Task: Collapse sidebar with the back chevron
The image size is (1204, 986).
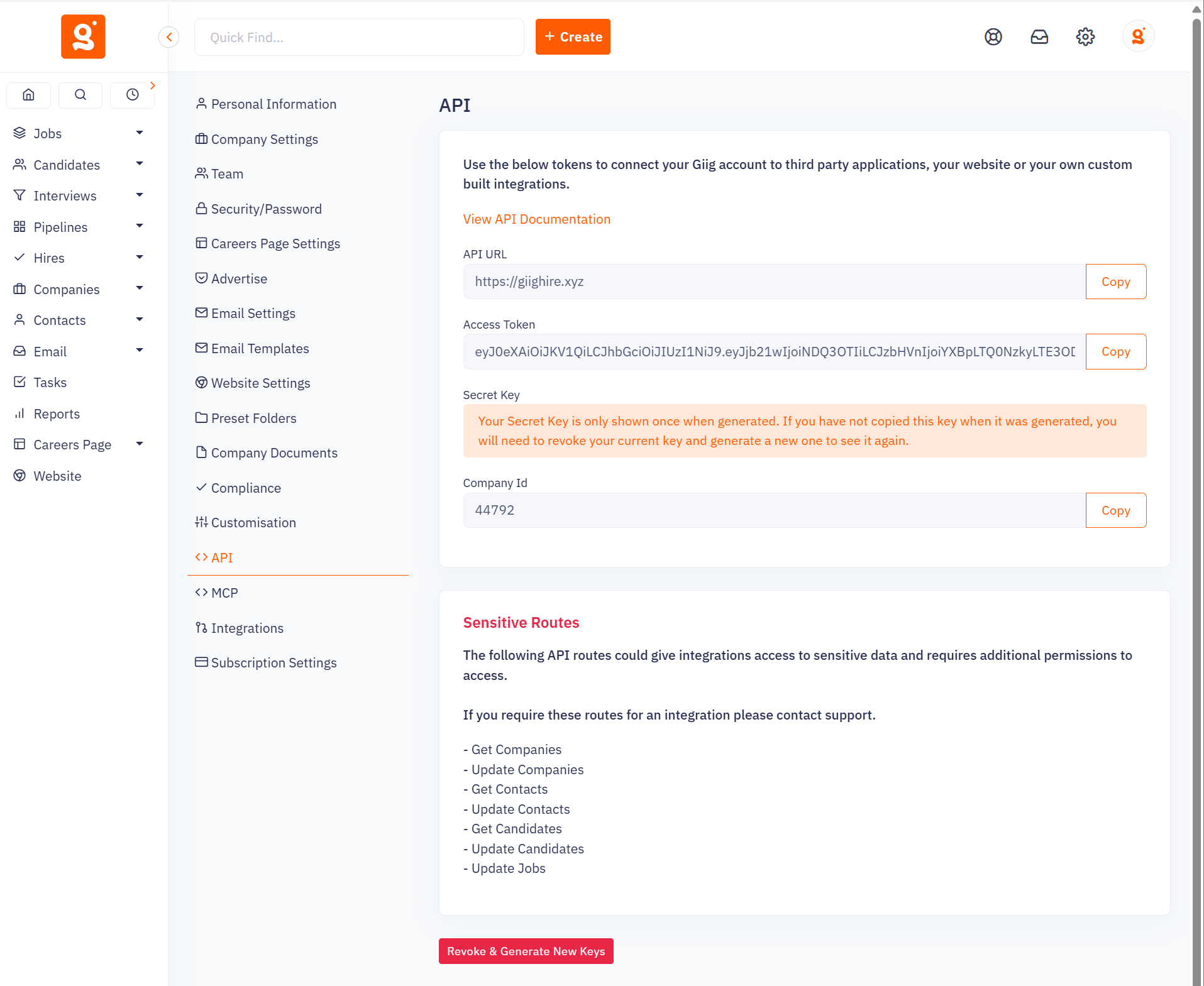Action: click(x=168, y=37)
